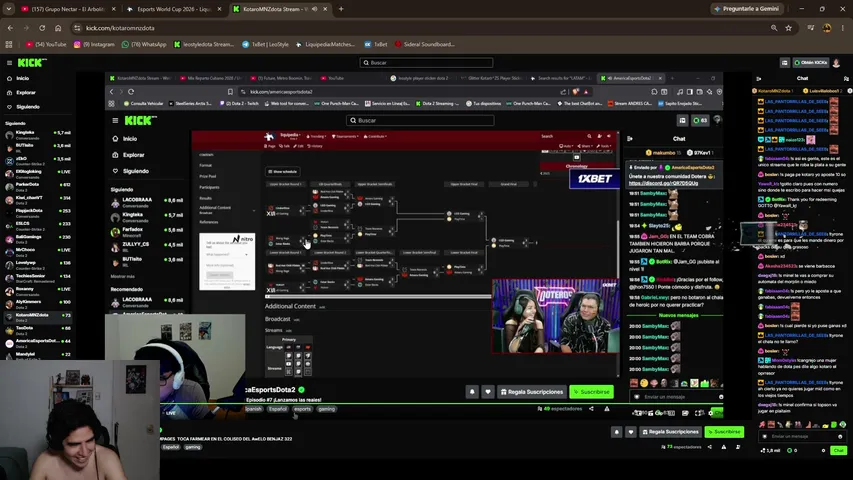Collapse the chat panel with arrow icon
The image size is (853, 480).
coord(758,78)
